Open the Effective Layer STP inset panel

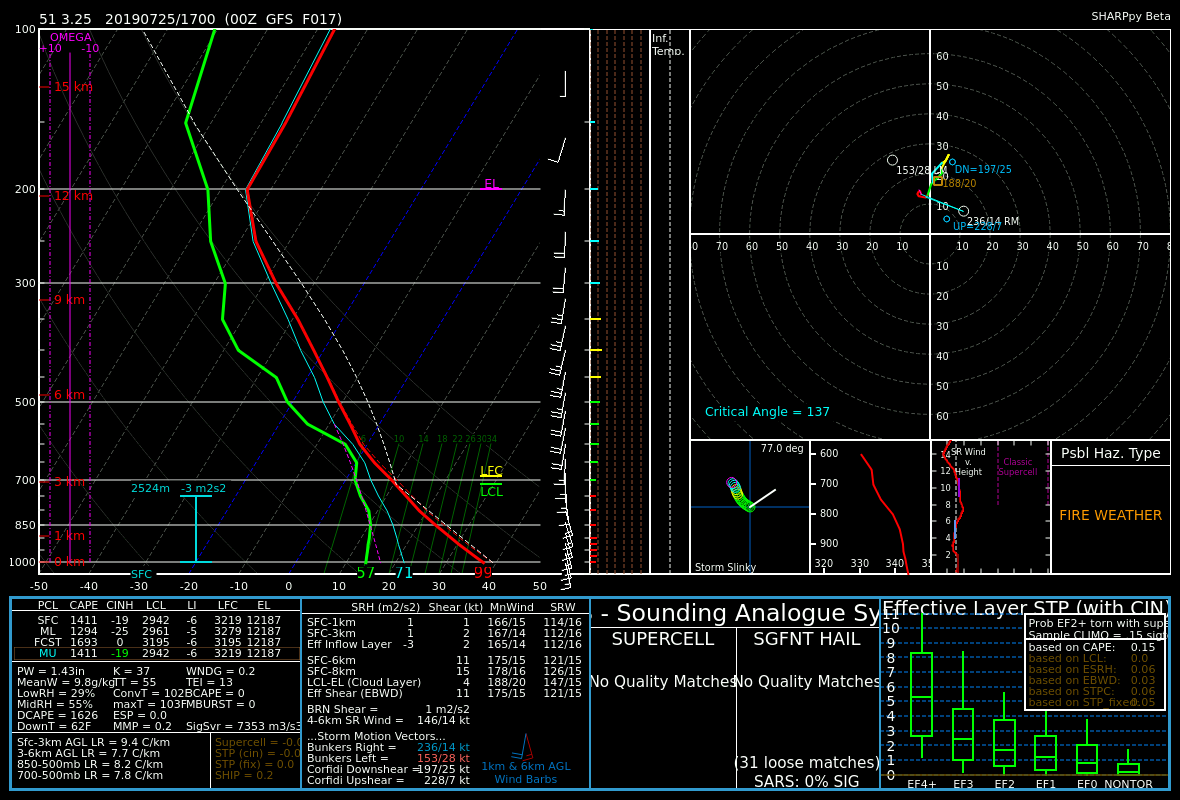click(1025, 694)
